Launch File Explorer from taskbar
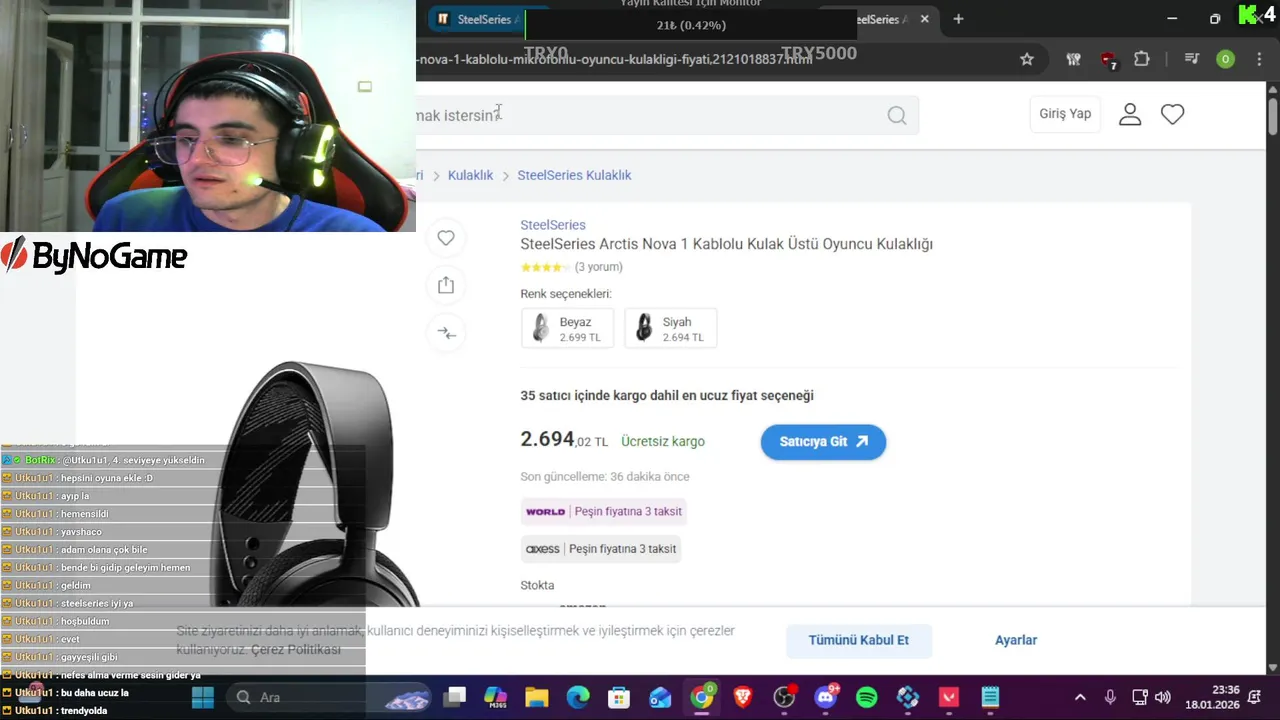The width and height of the screenshot is (1280, 720). (537, 697)
